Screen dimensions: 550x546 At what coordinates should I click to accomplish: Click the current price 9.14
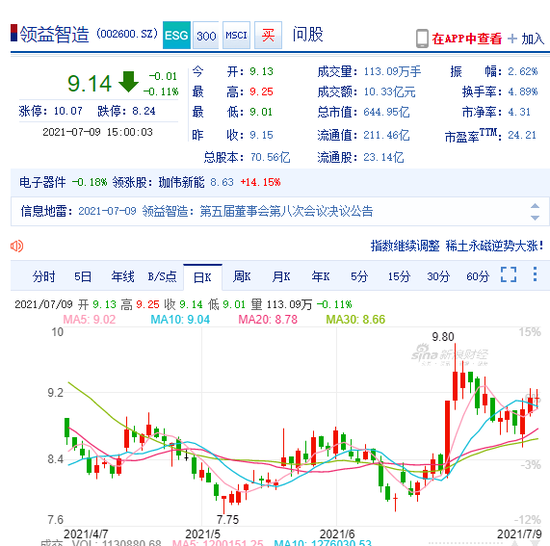click(89, 83)
